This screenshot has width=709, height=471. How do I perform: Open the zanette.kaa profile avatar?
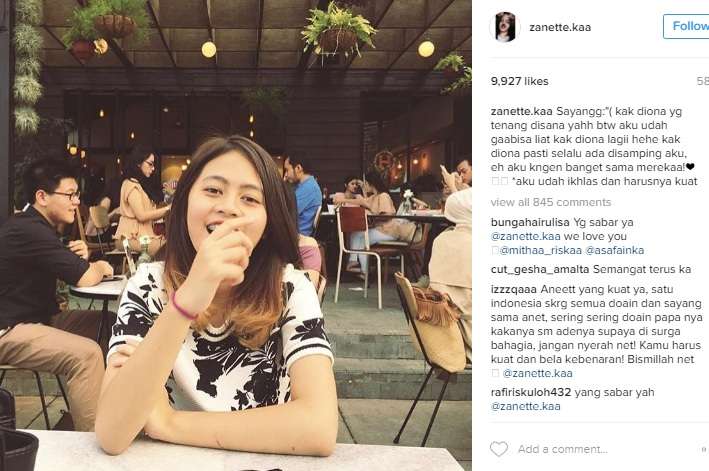(505, 27)
